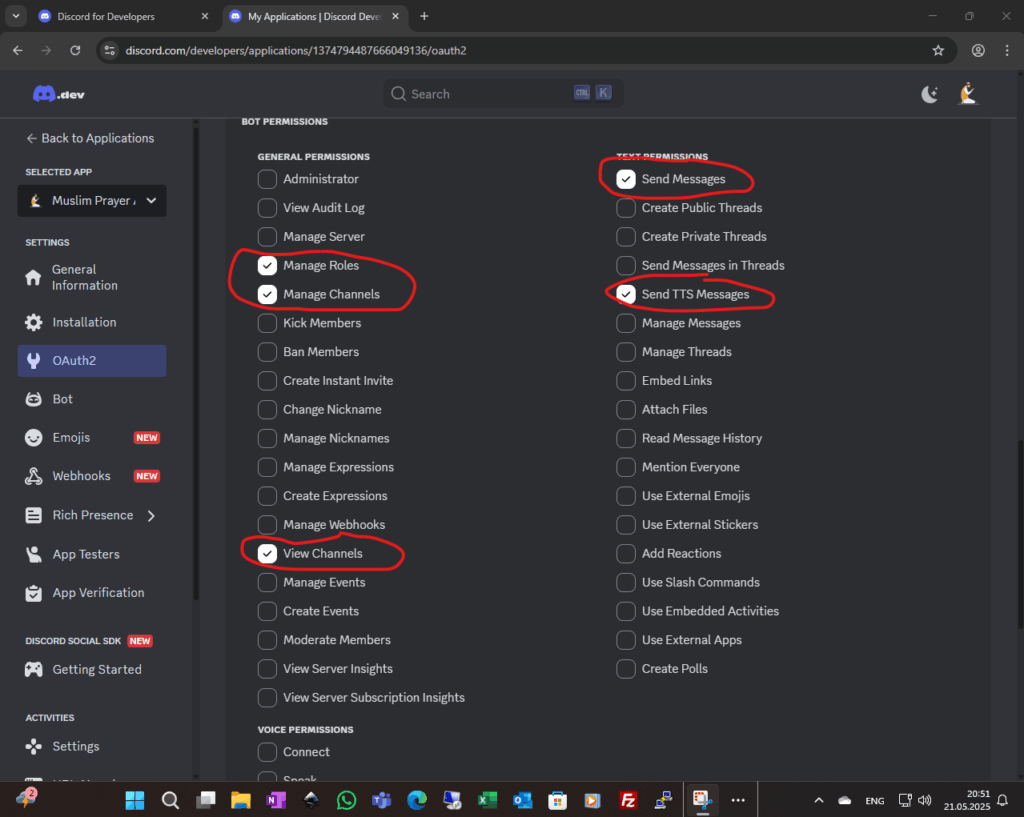The width and height of the screenshot is (1024, 817).
Task: Uncheck the Manage Roles permission
Action: click(x=267, y=265)
